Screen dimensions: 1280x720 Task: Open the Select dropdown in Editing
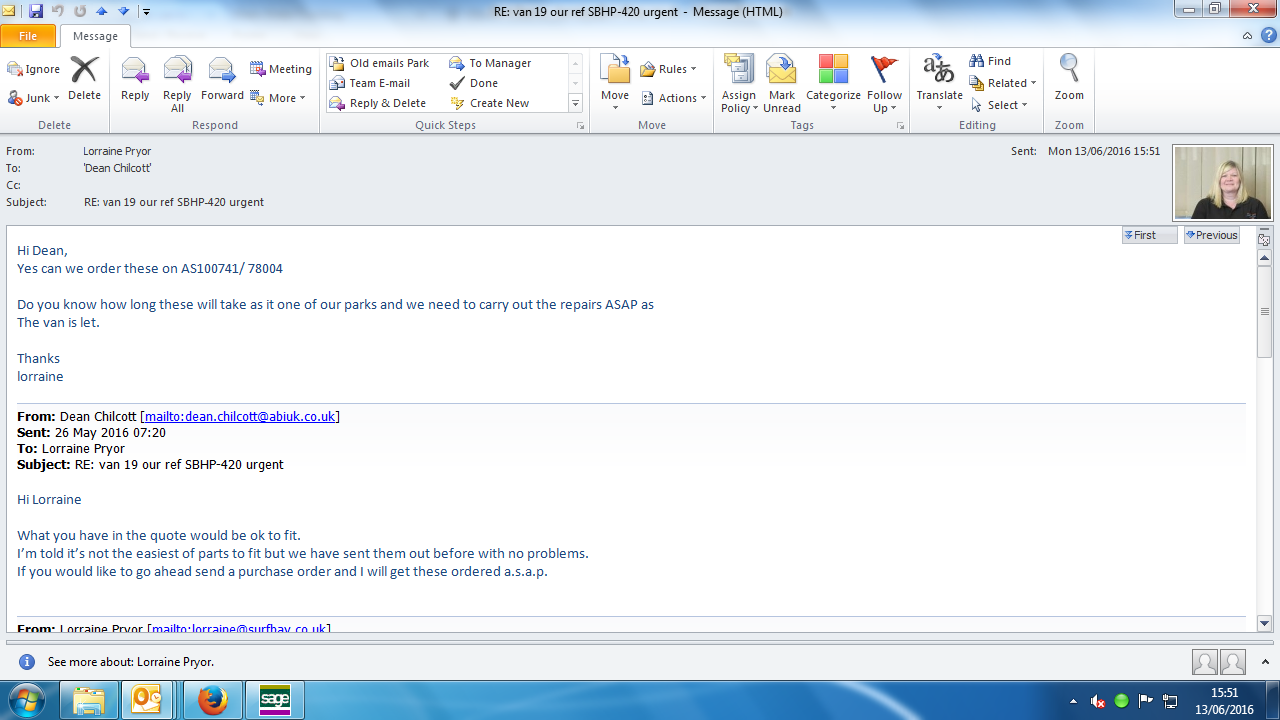pyautogui.click(x=999, y=105)
